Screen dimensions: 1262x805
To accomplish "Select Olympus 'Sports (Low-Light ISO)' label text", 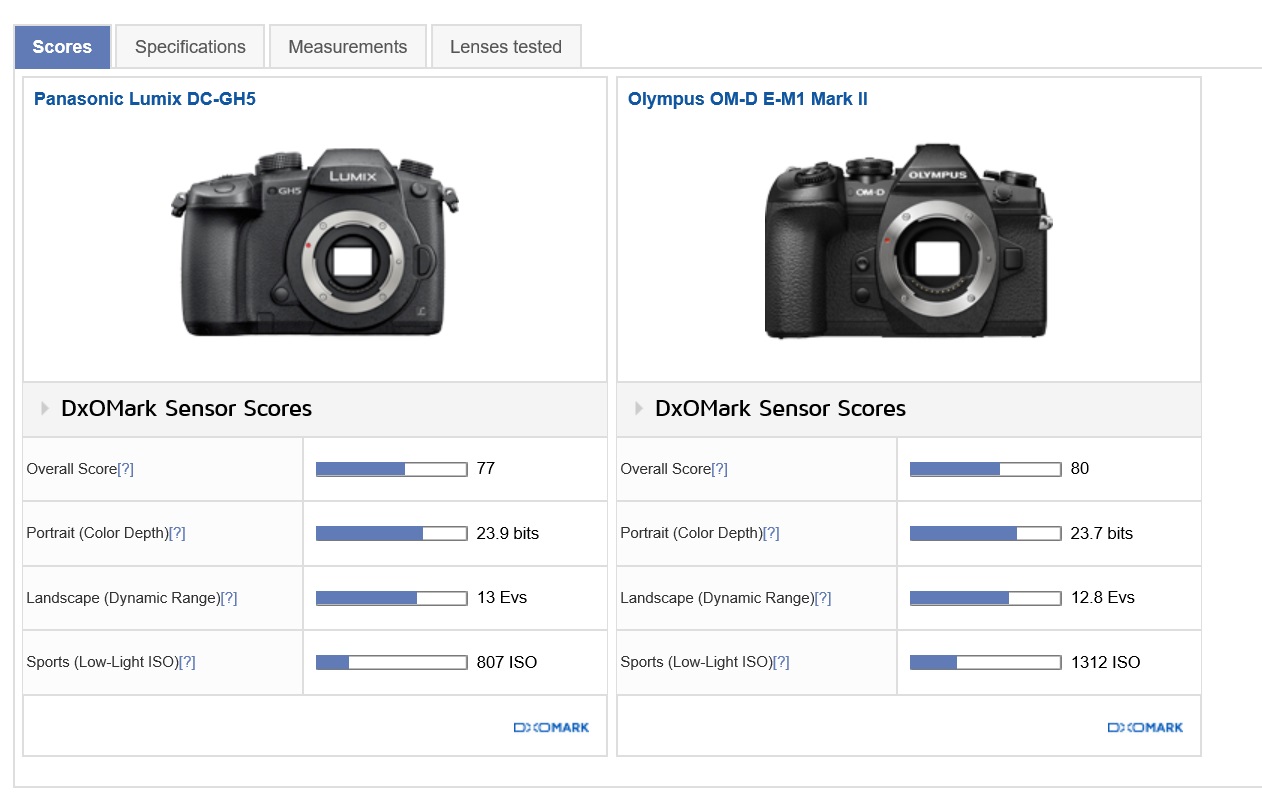I will [x=696, y=662].
